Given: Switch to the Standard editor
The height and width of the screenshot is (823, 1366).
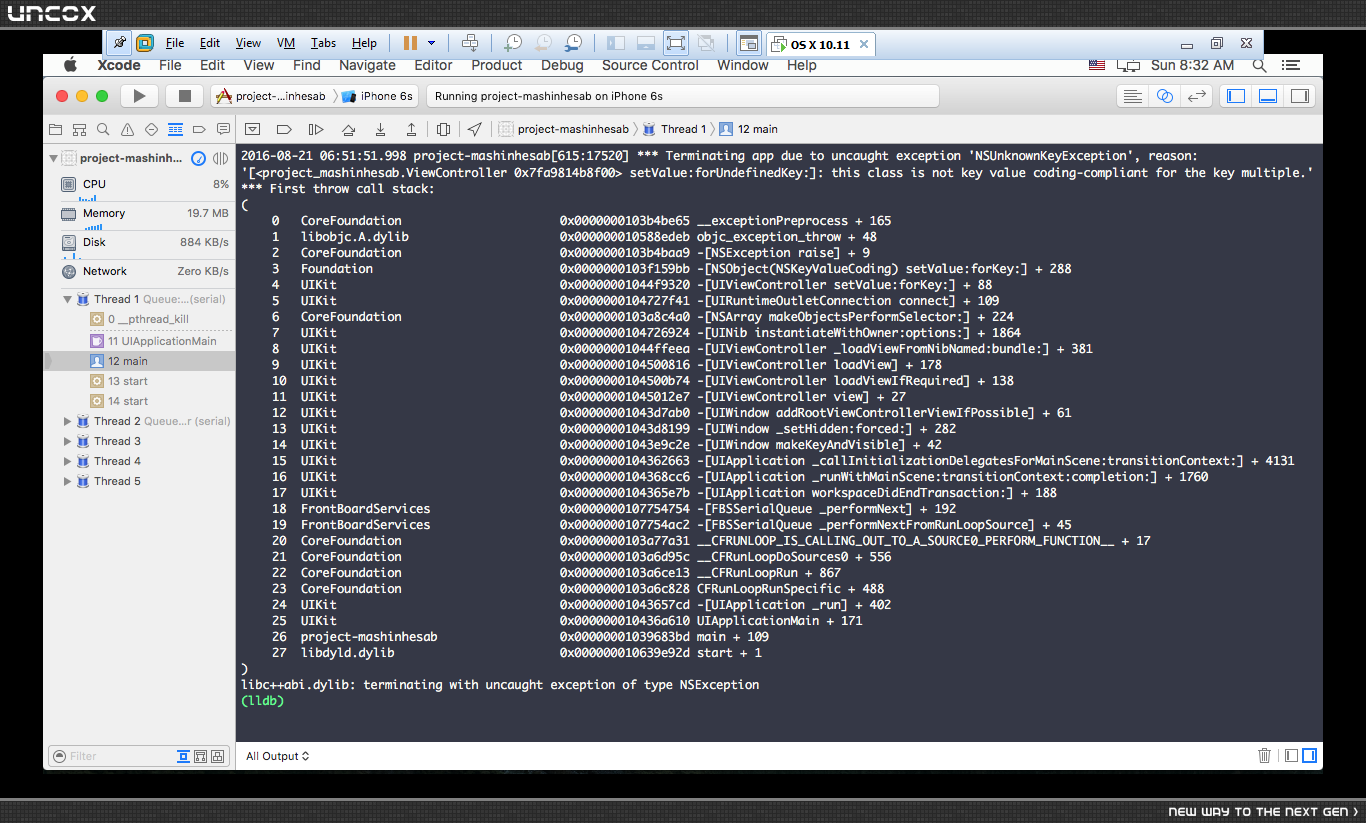Looking at the screenshot, I should click(x=1132, y=96).
